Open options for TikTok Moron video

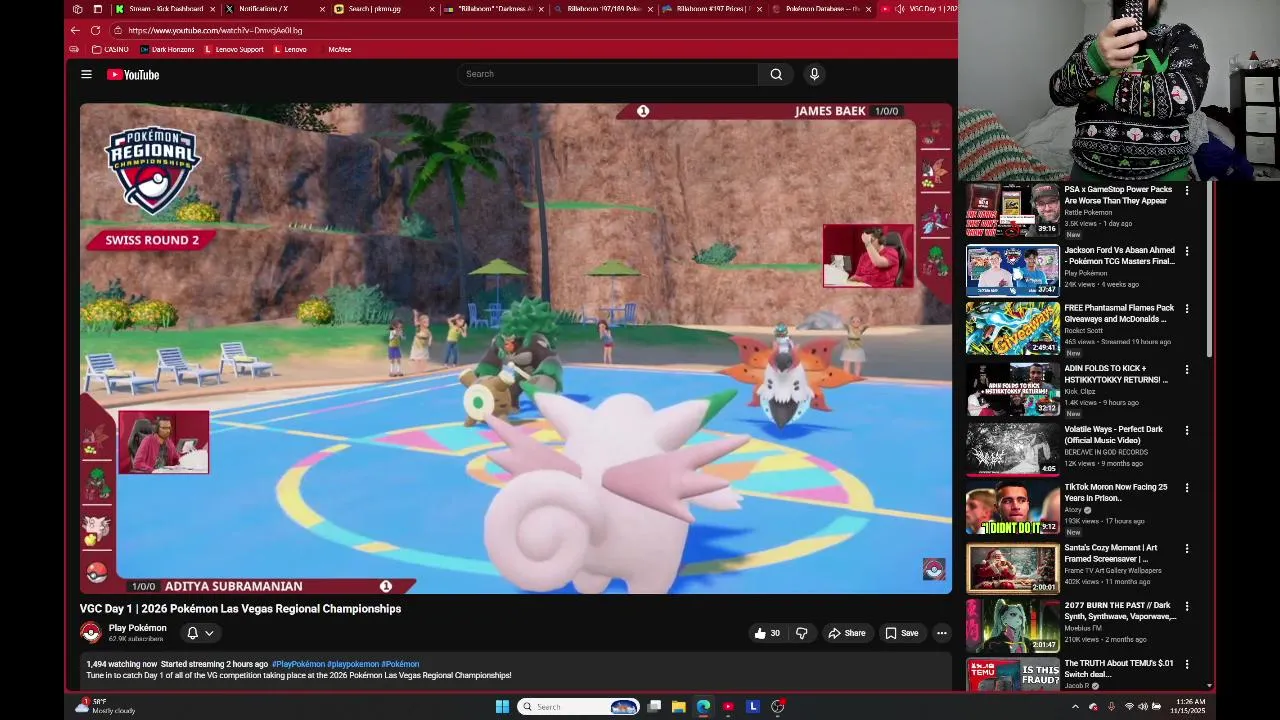click(1187, 488)
